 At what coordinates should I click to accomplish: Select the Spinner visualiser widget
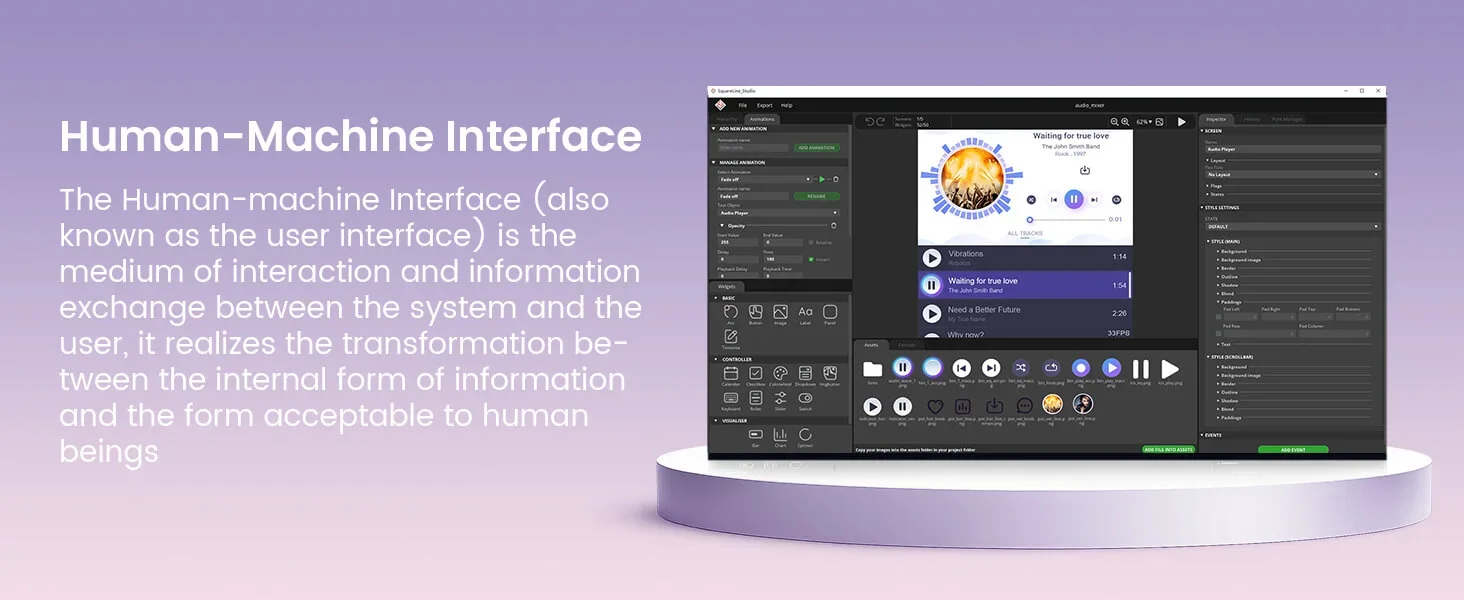tap(805, 435)
